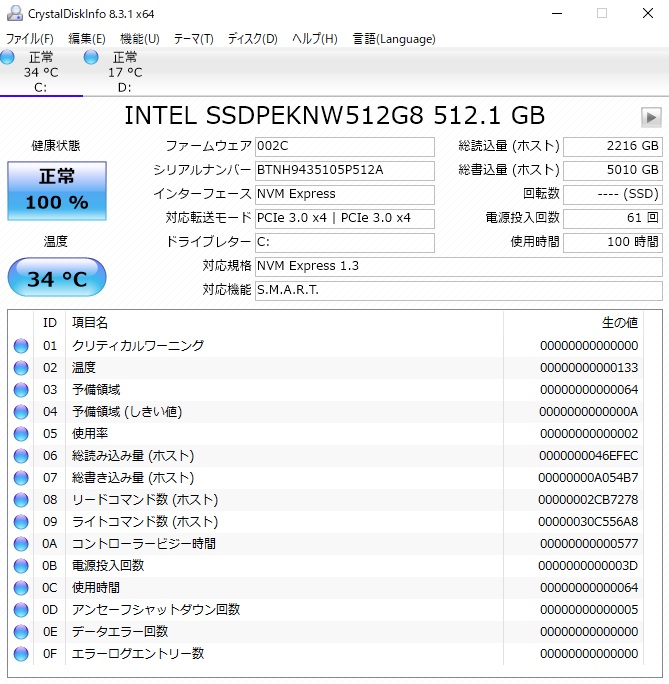Viewport: 669px width, 684px height.
Task: Click total host writes value 5010 GB
Action: pyautogui.click(x=613, y=170)
